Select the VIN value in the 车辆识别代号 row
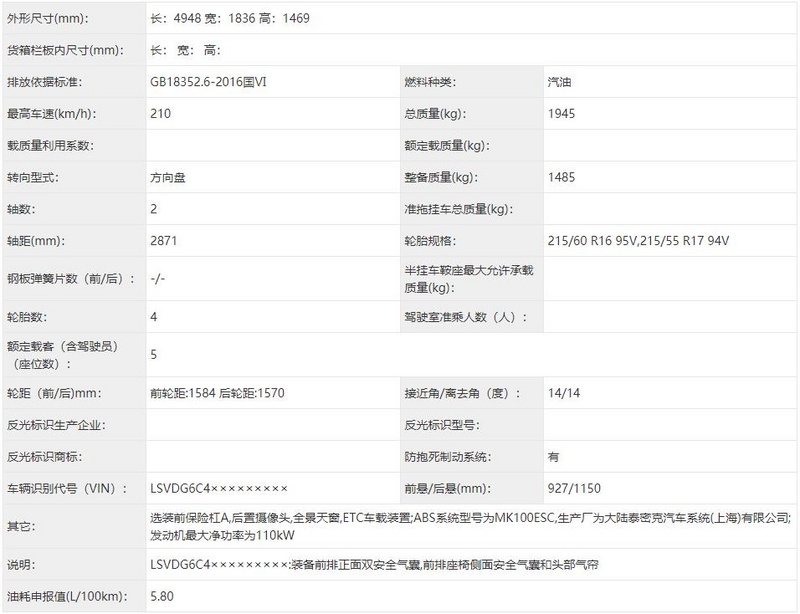 click(219, 488)
